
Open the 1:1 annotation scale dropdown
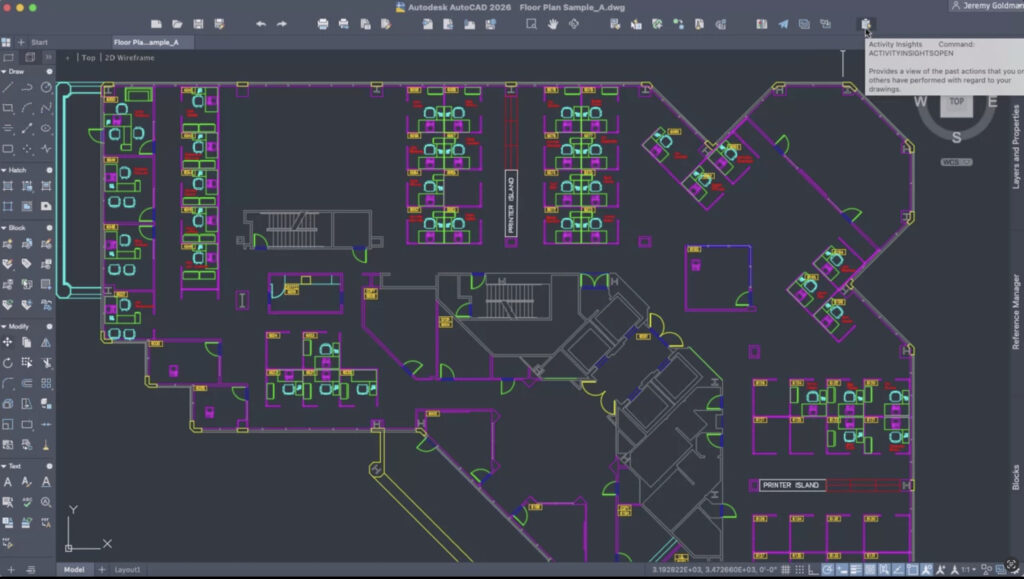pos(968,570)
